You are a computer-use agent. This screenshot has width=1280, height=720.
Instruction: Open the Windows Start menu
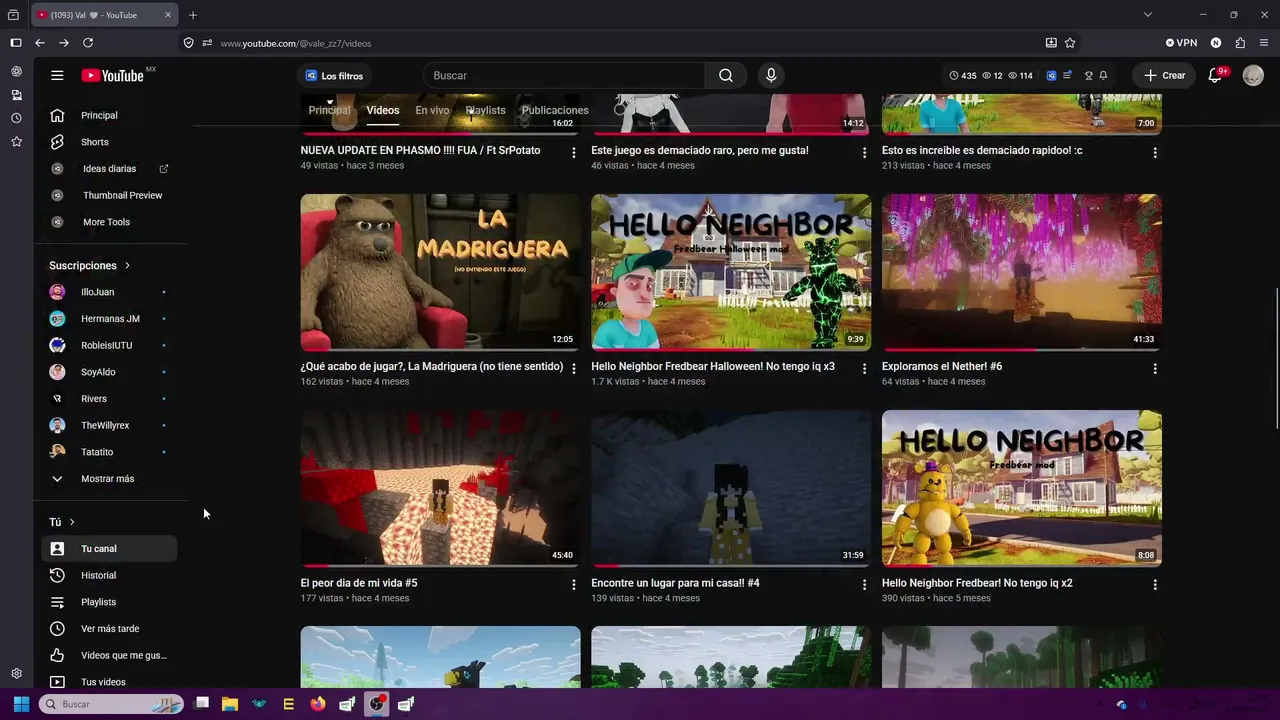(21, 704)
